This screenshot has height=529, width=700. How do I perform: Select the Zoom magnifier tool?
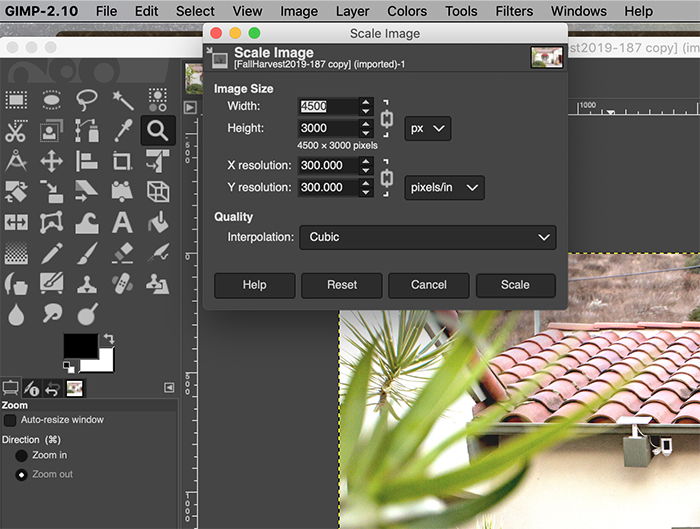click(157, 130)
